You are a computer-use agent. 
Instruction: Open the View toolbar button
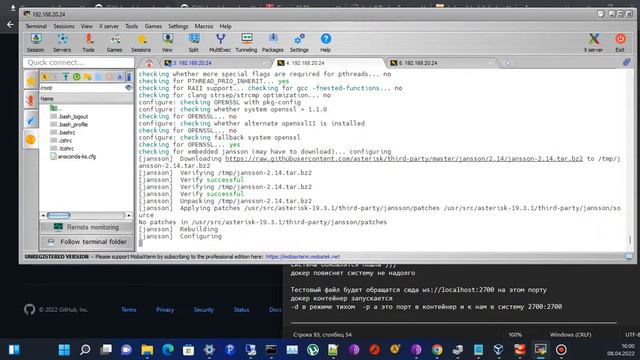[x=167, y=43]
